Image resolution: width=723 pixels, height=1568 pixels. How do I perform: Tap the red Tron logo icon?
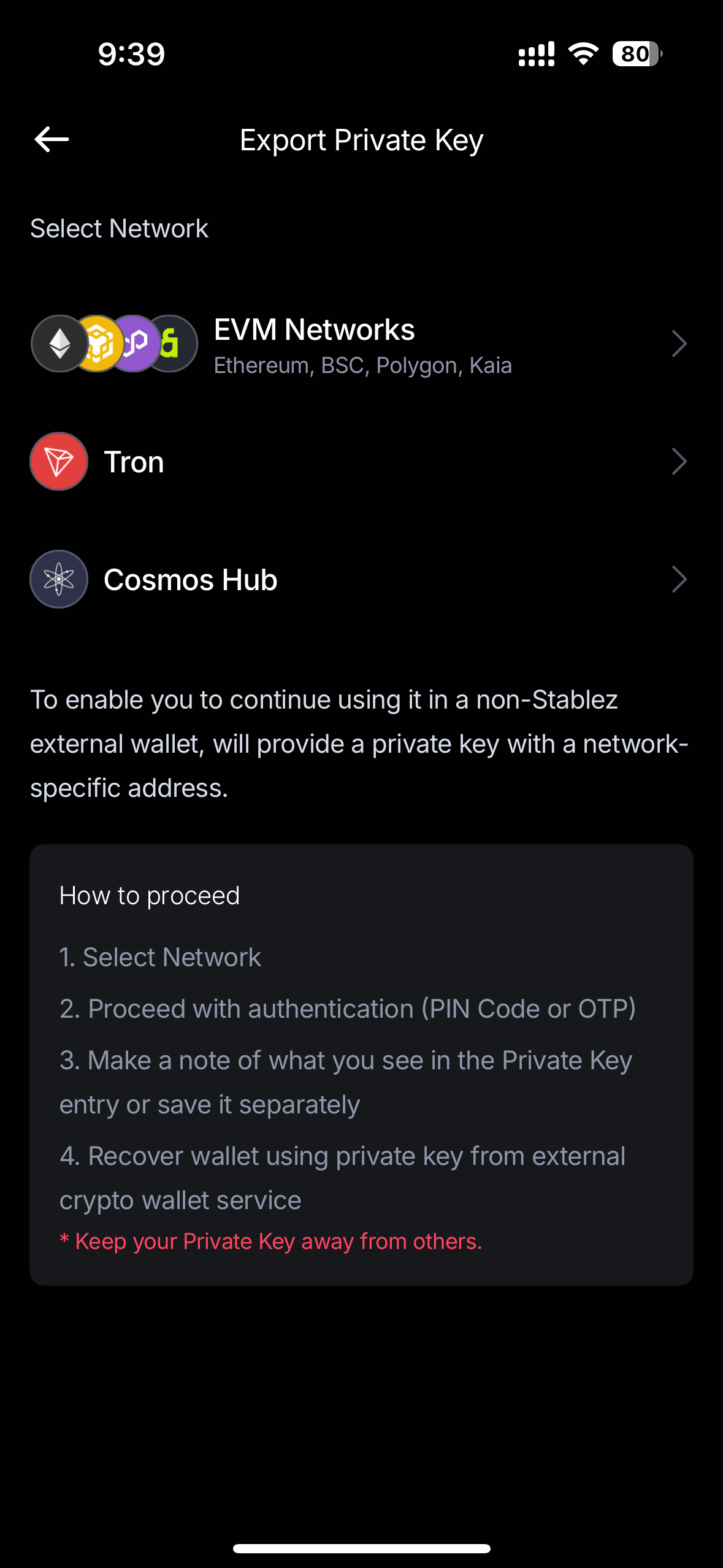[59, 461]
